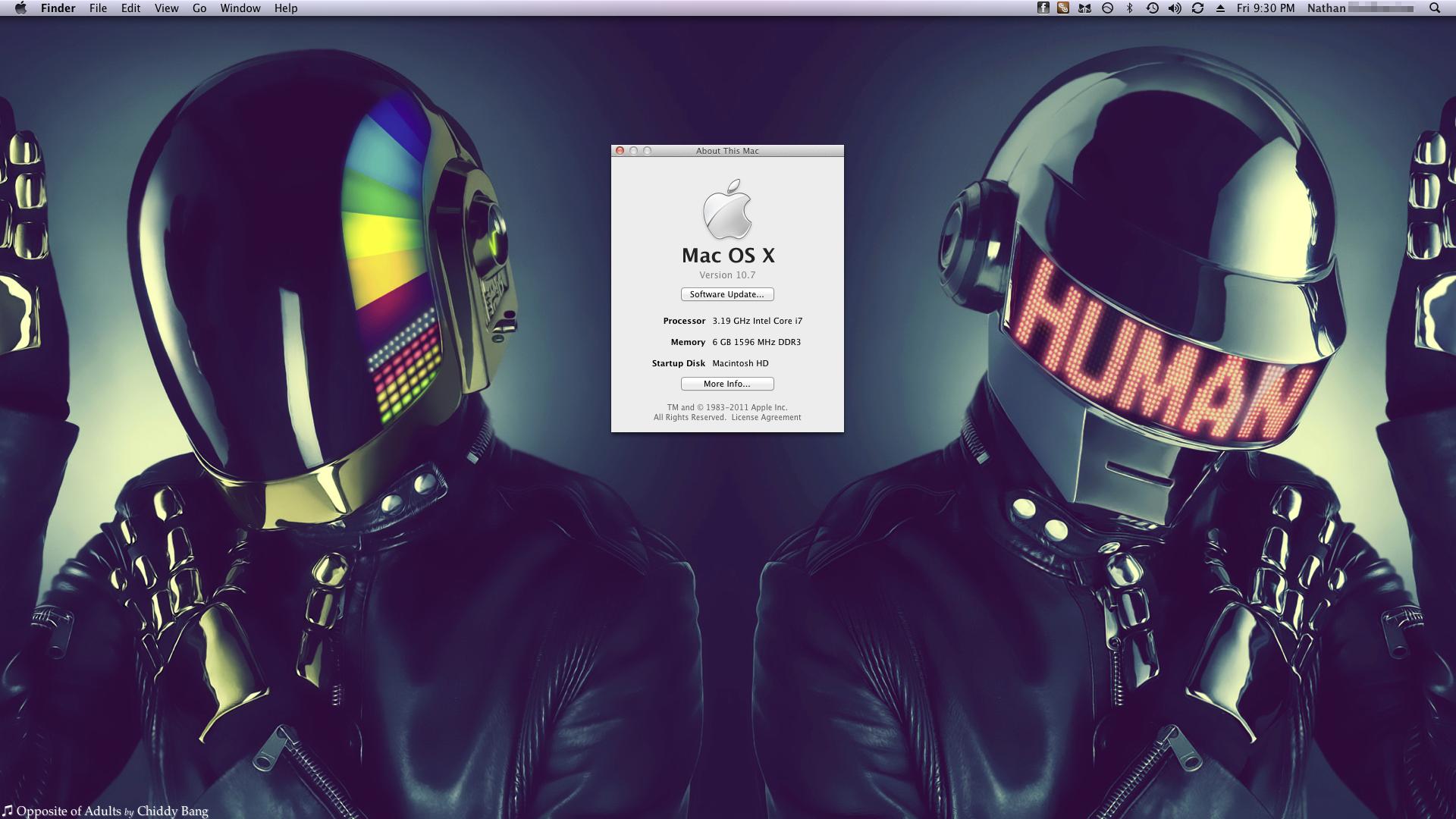Screen dimensions: 1456x819
Task: Click the orange menu bar app icon
Action: (1063, 8)
